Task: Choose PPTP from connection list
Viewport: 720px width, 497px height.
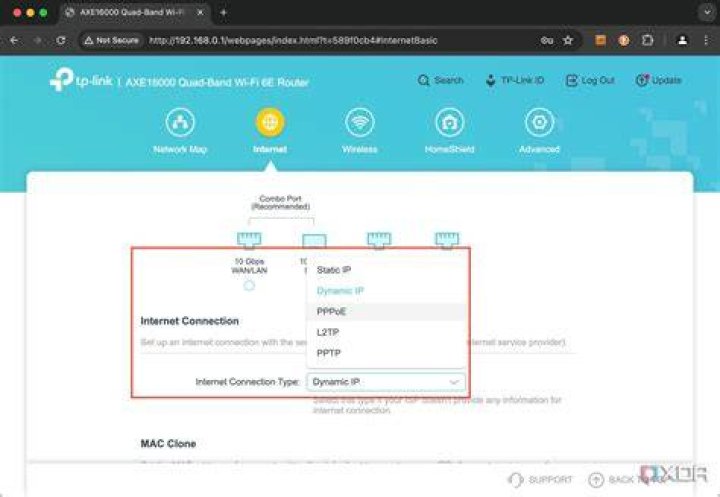Action: pyautogui.click(x=386, y=353)
